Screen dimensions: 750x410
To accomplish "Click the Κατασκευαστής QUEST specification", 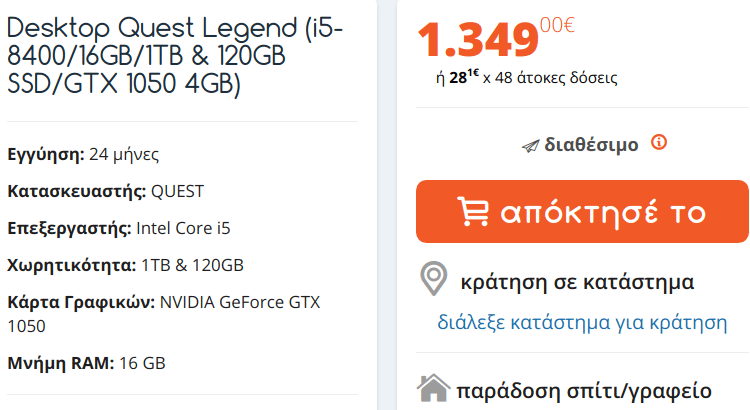I will pyautogui.click(x=106, y=191).
